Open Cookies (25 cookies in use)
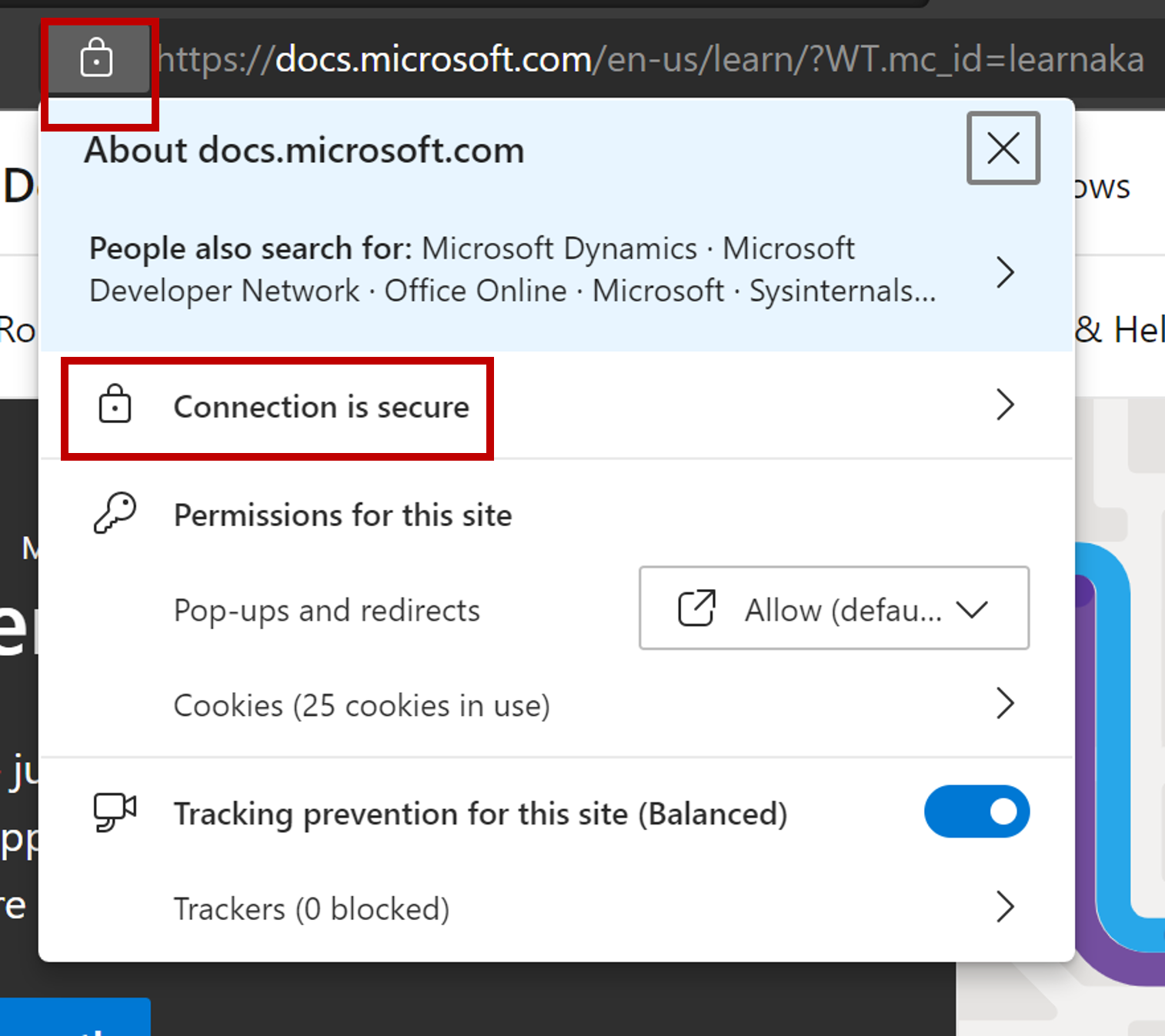The width and height of the screenshot is (1165, 1036). [557, 705]
